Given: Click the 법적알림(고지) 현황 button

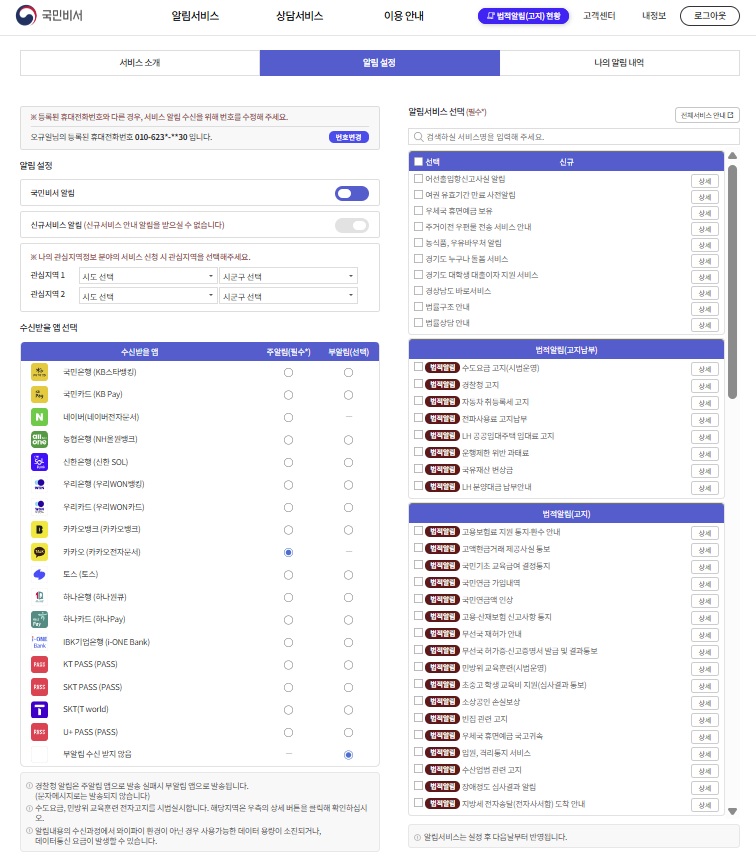Looking at the screenshot, I should coord(523,16).
